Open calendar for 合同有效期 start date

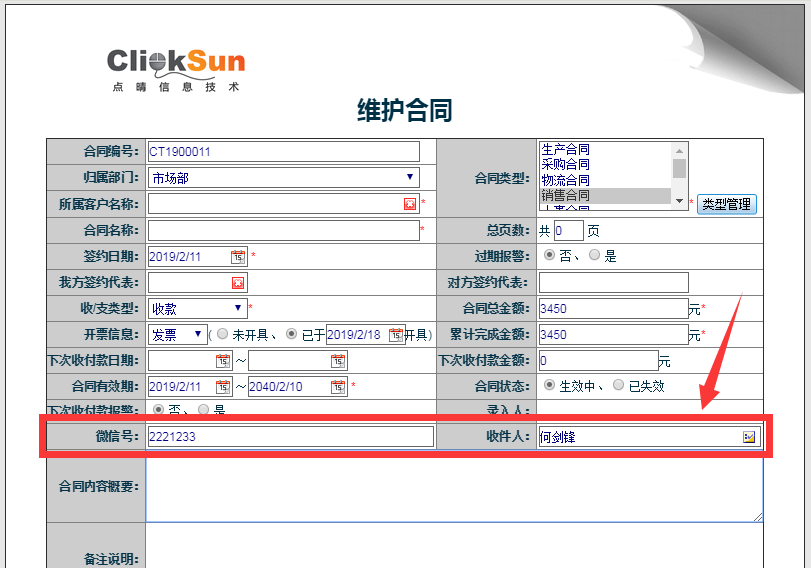[x=237, y=386]
